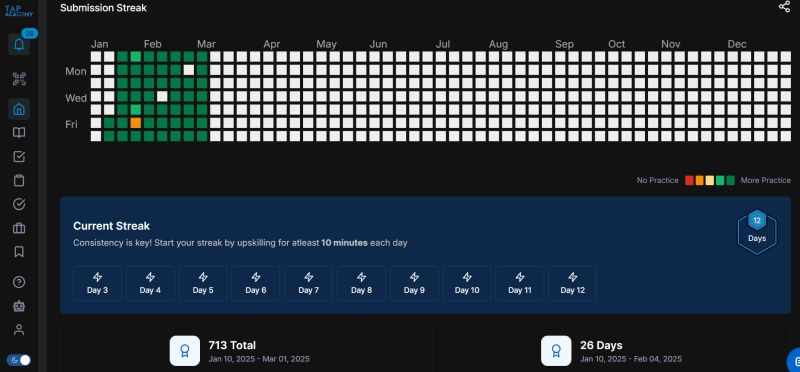The height and width of the screenshot is (372, 800).
Task: Click the red legend color swatch
Action: pos(689,181)
